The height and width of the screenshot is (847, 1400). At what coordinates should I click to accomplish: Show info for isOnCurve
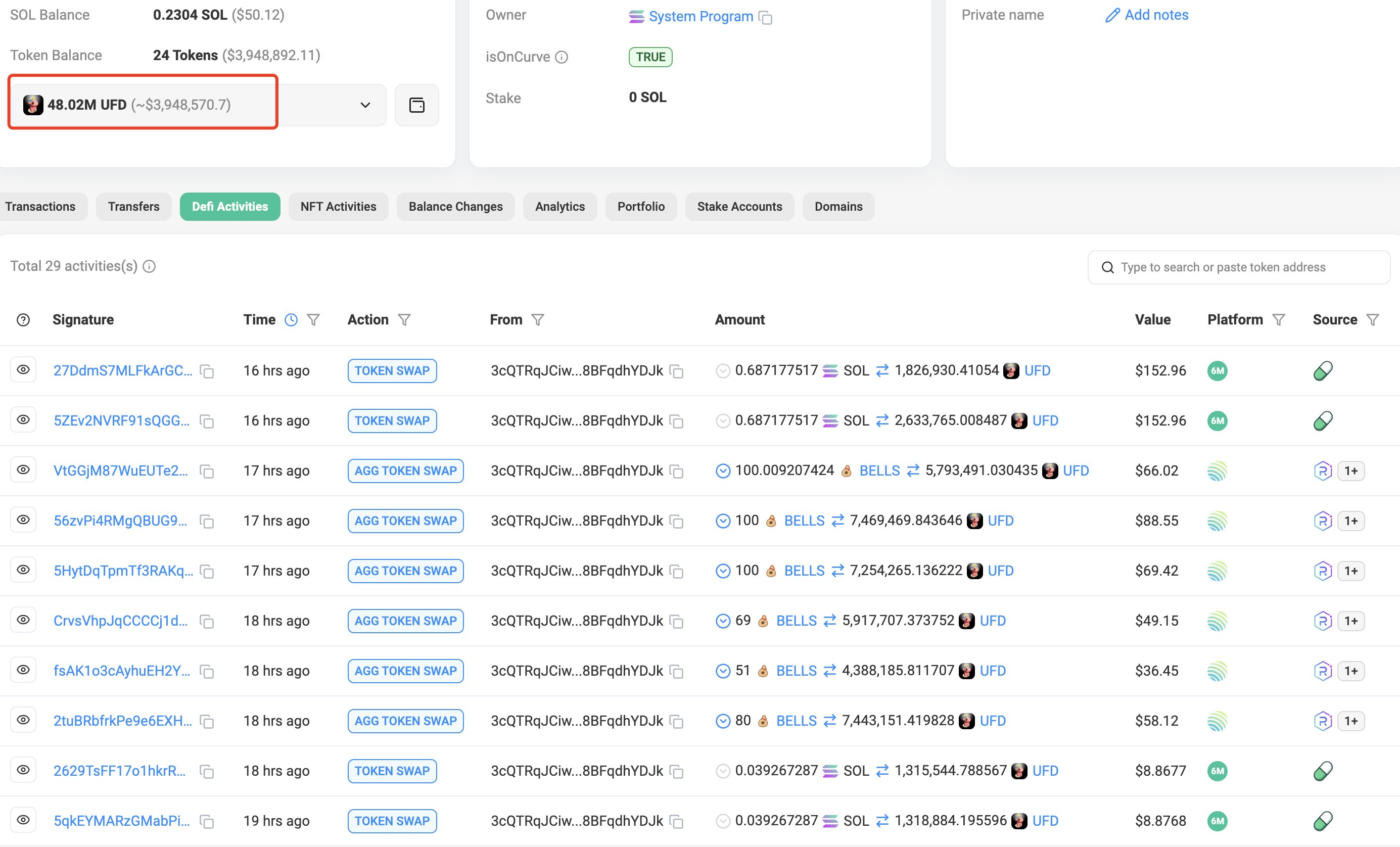click(561, 57)
